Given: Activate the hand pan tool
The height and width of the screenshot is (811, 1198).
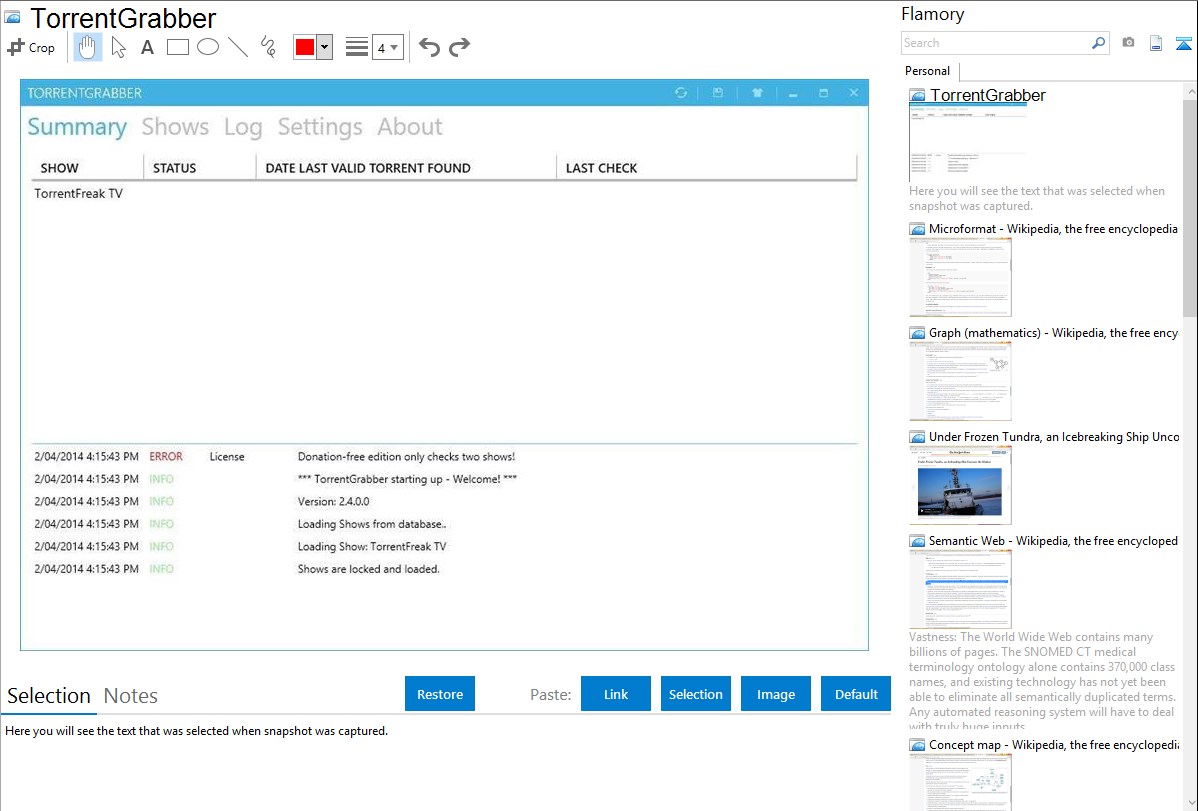Looking at the screenshot, I should click(88, 47).
